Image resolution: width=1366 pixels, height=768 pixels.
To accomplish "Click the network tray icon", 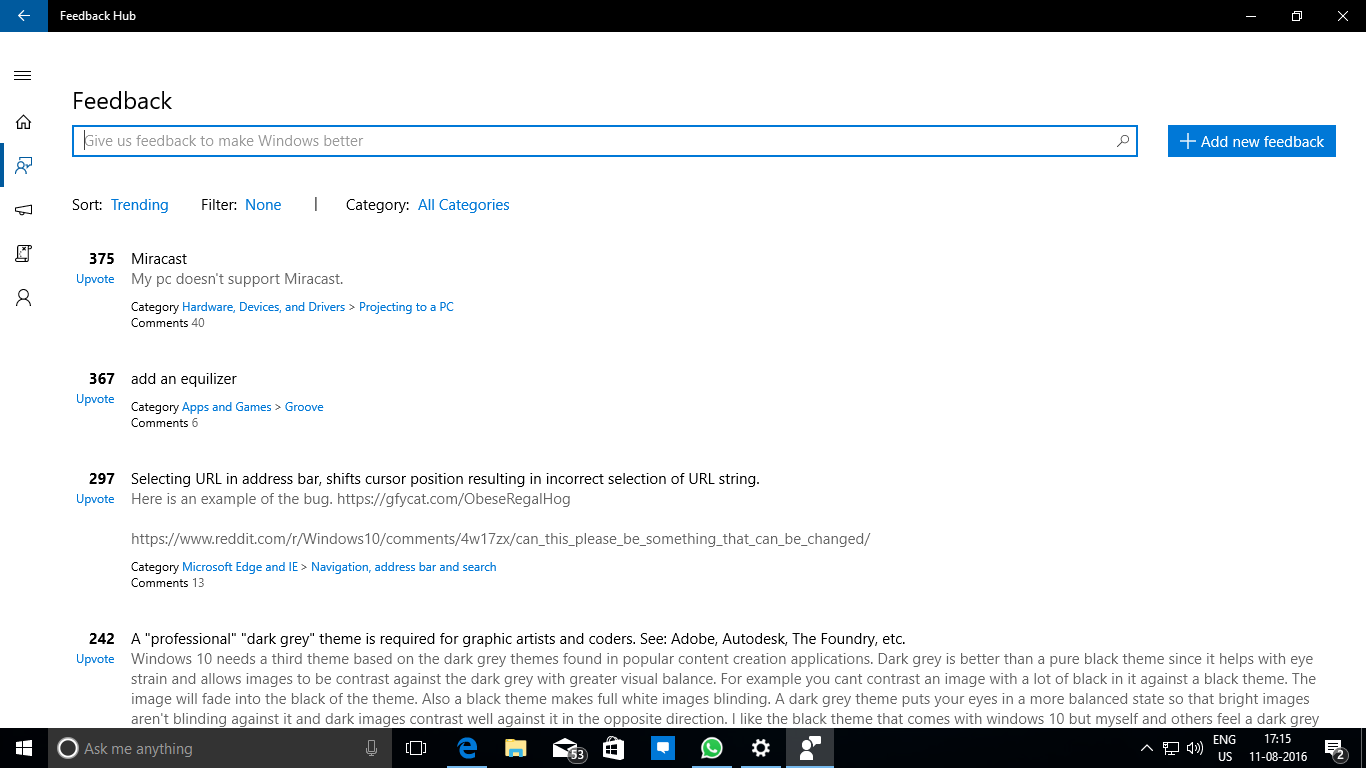I will [x=1171, y=748].
